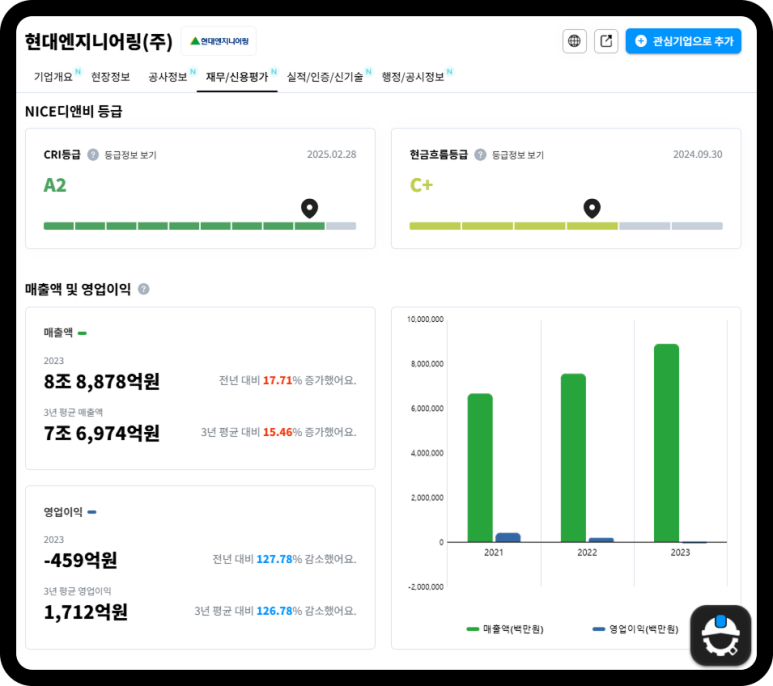The width and height of the screenshot is (773, 686).
Task: Click the 2021 blue operating profit bar
Action: pos(508,537)
